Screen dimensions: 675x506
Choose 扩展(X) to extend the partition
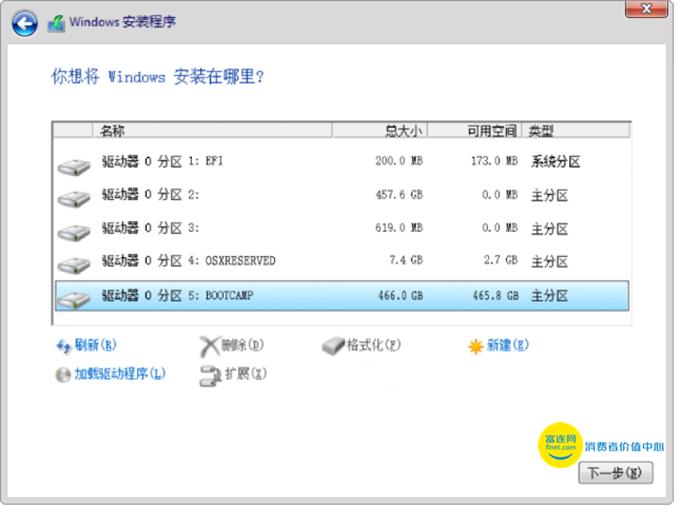(246, 373)
